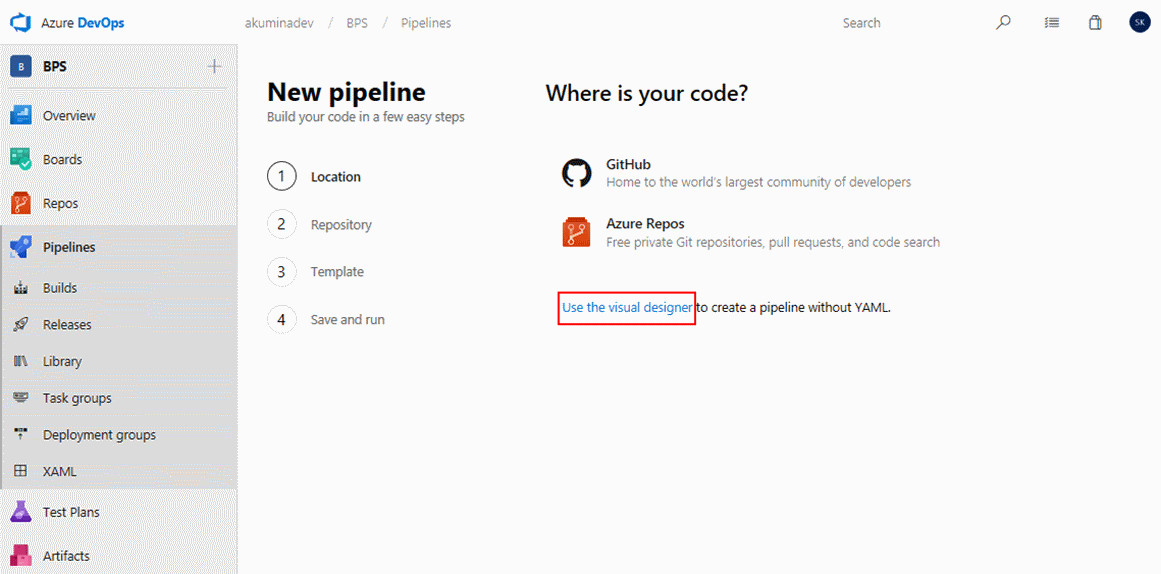Open the work items list icon
Screen dimensions: 1161x574
1051,23
